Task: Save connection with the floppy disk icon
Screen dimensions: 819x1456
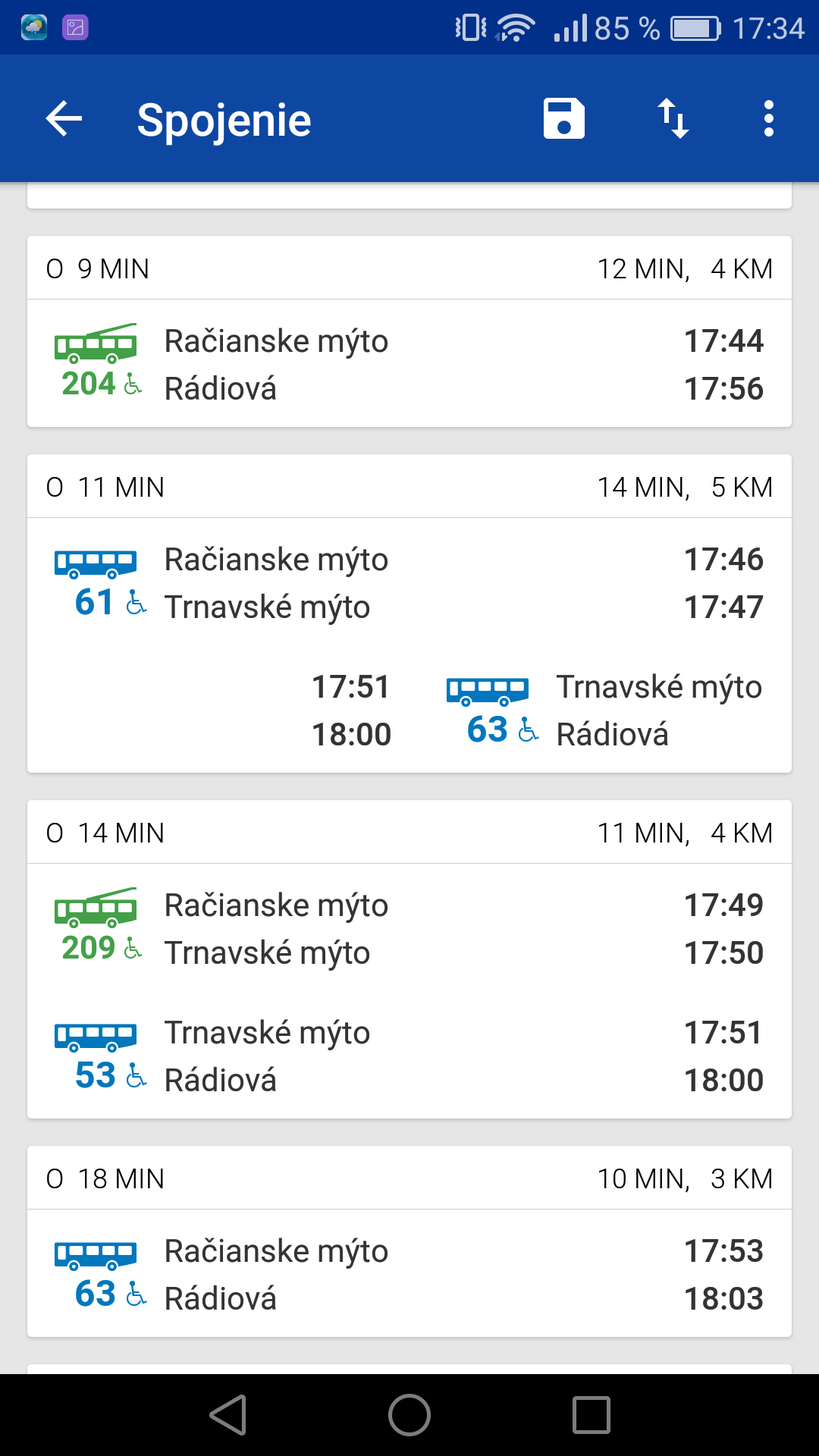Action: coord(564,119)
